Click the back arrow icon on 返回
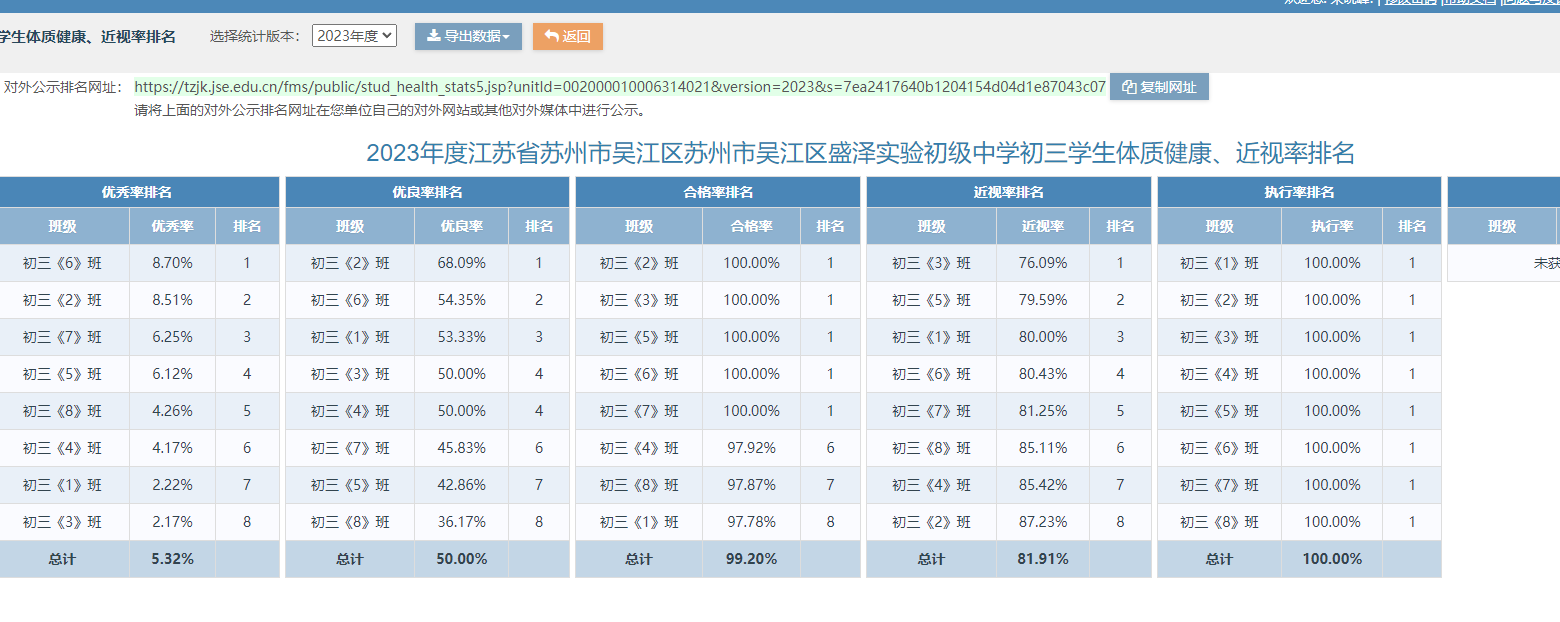 (551, 36)
